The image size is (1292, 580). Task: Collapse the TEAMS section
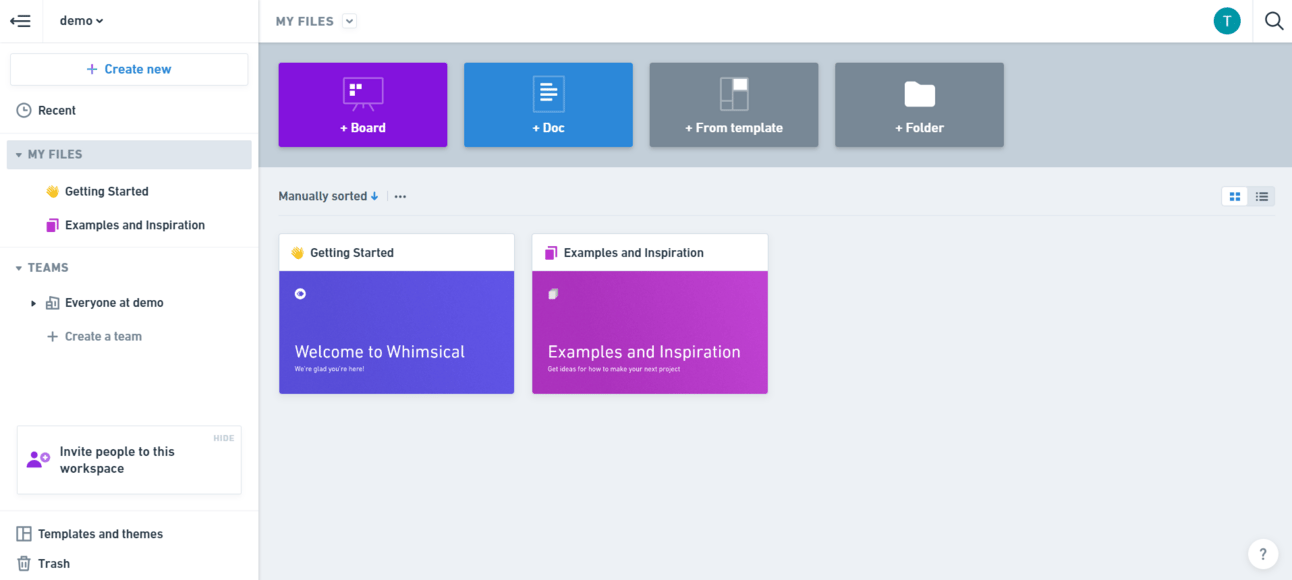coord(19,268)
